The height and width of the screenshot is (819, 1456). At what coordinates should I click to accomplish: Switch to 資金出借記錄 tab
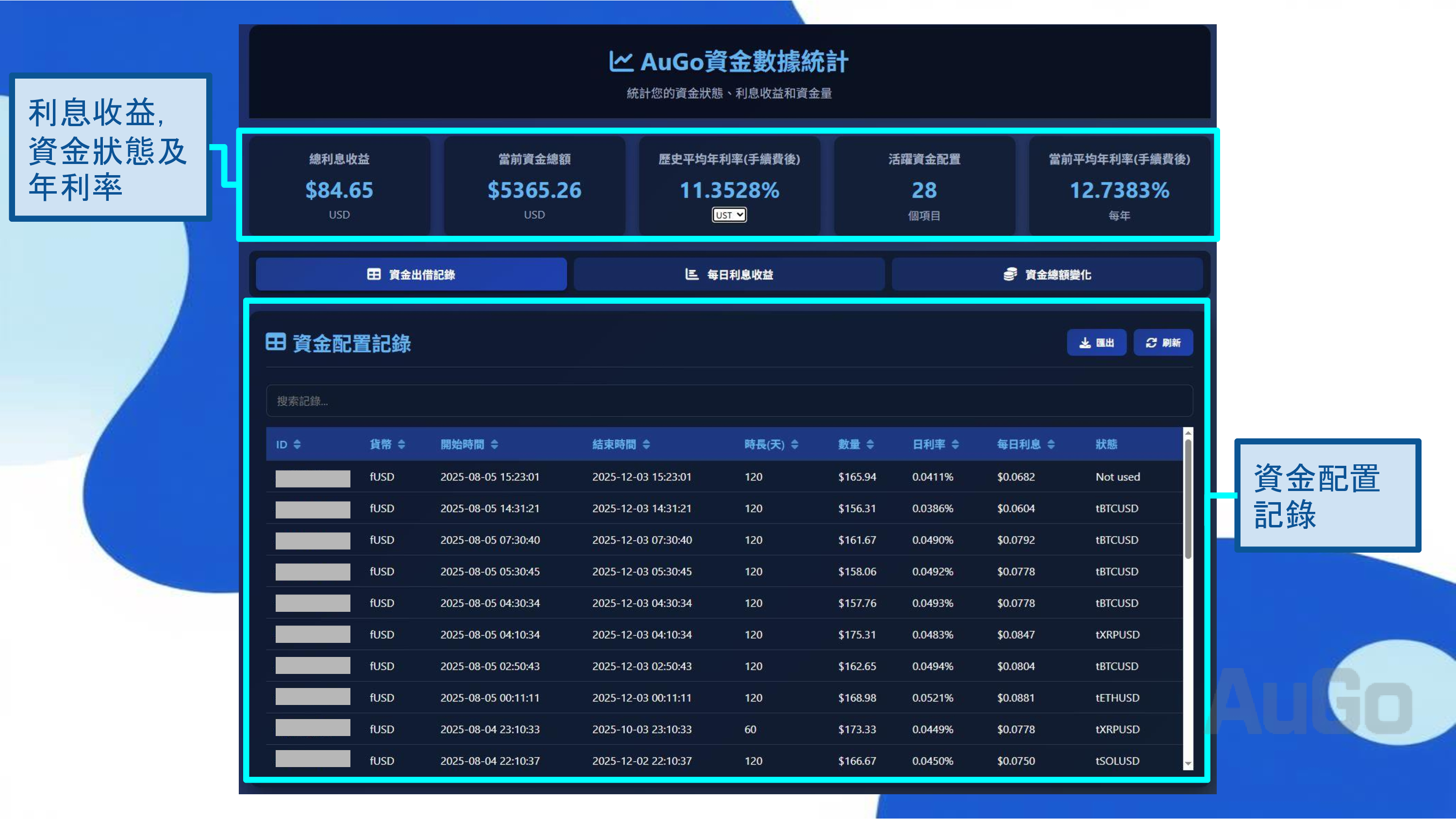coord(411,275)
